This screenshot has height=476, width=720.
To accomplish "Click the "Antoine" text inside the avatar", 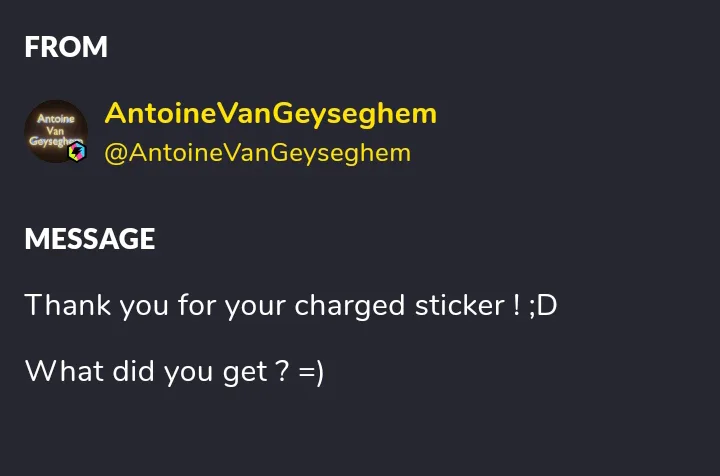I will (56, 119).
